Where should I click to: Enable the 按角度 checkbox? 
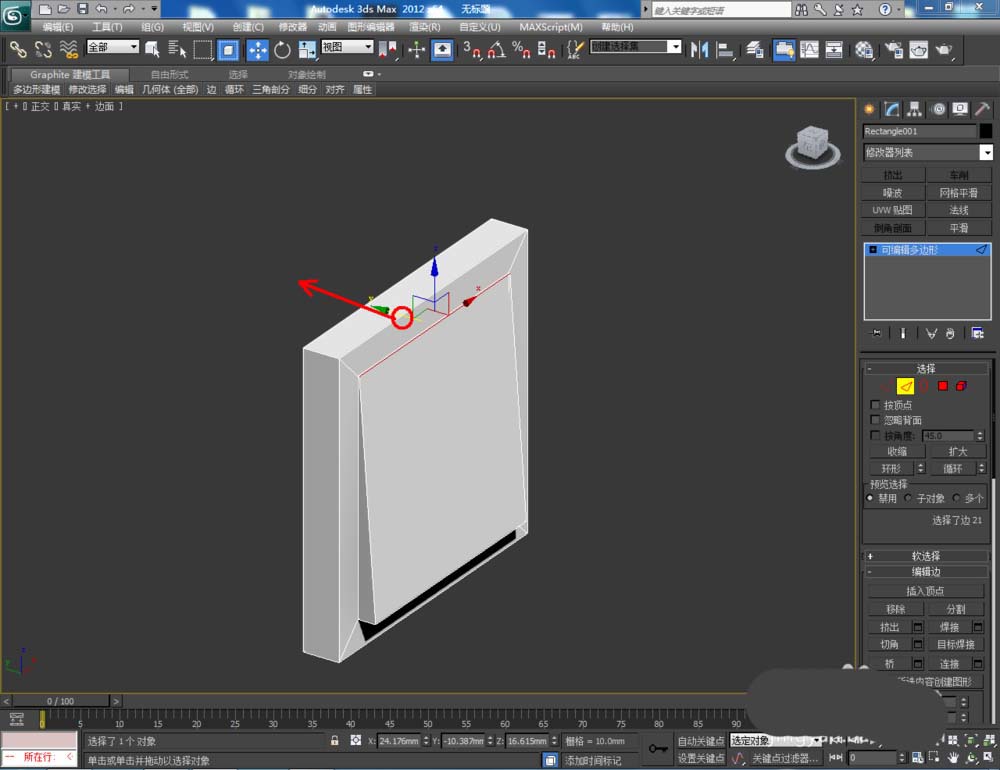875,436
